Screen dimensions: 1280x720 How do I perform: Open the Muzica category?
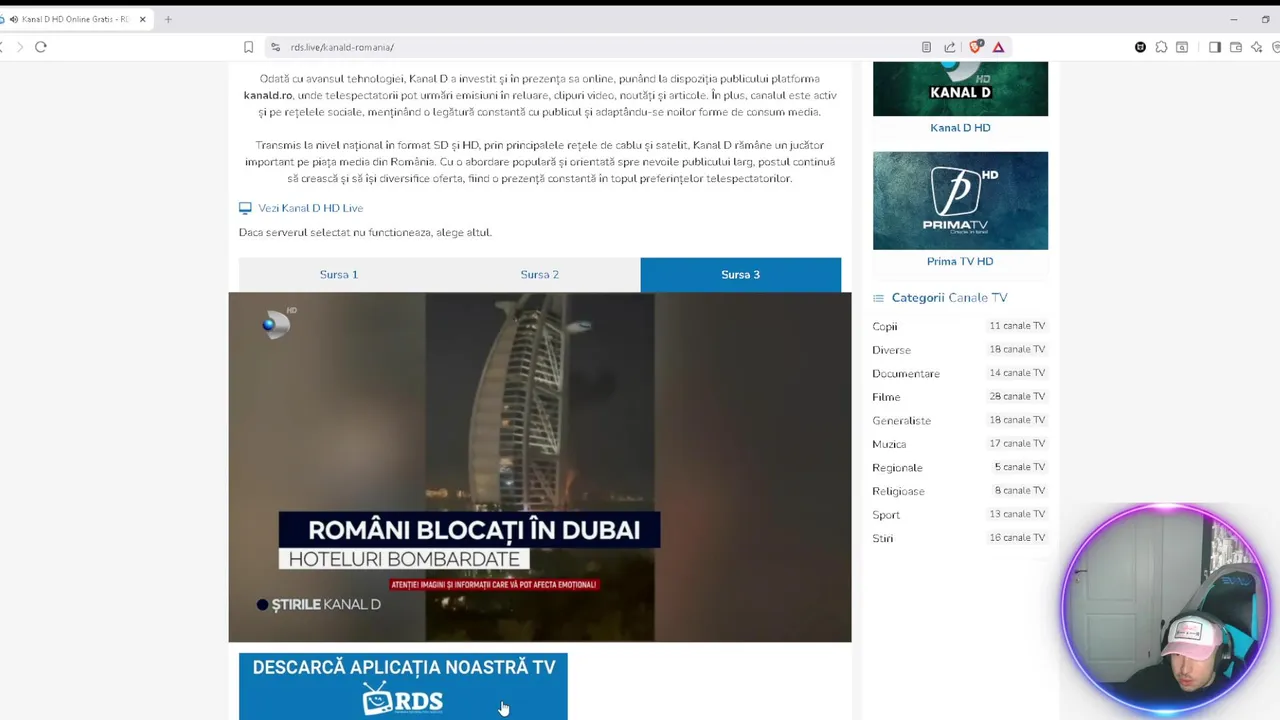(889, 444)
